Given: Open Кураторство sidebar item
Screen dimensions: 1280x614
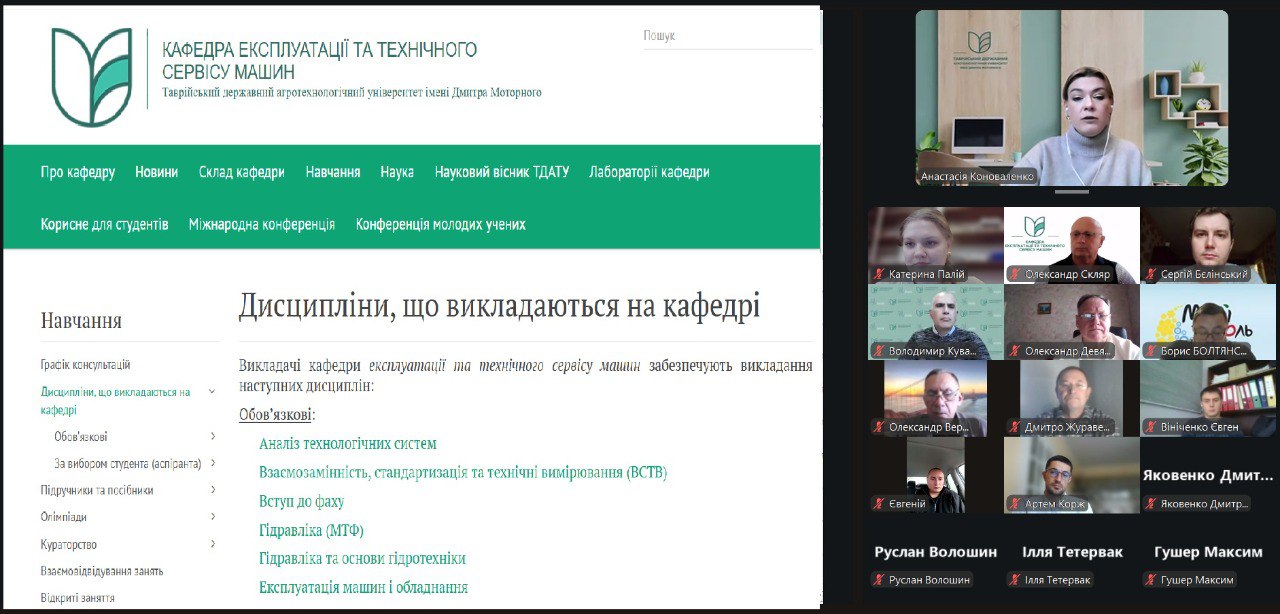Looking at the screenshot, I should pyautogui.click(x=69, y=544).
